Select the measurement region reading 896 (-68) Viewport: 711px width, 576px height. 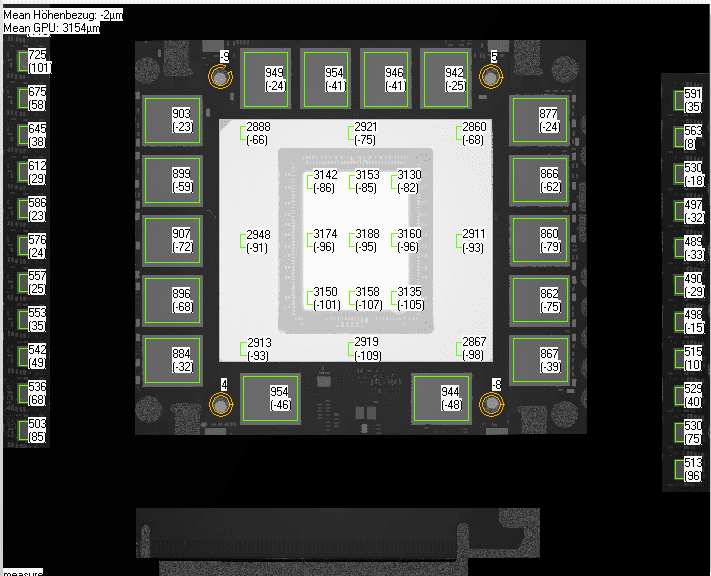(x=172, y=300)
